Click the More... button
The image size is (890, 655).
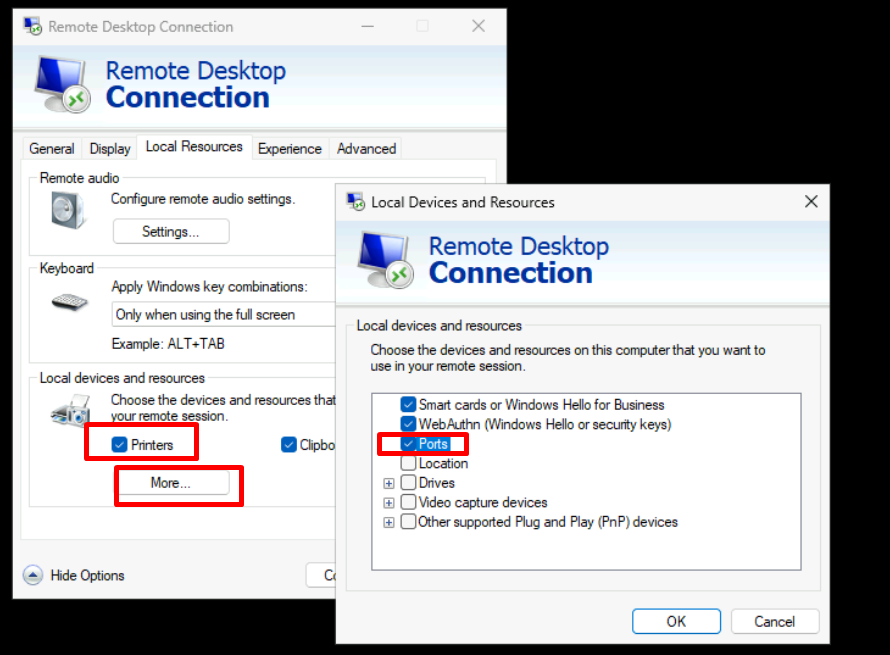[173, 483]
